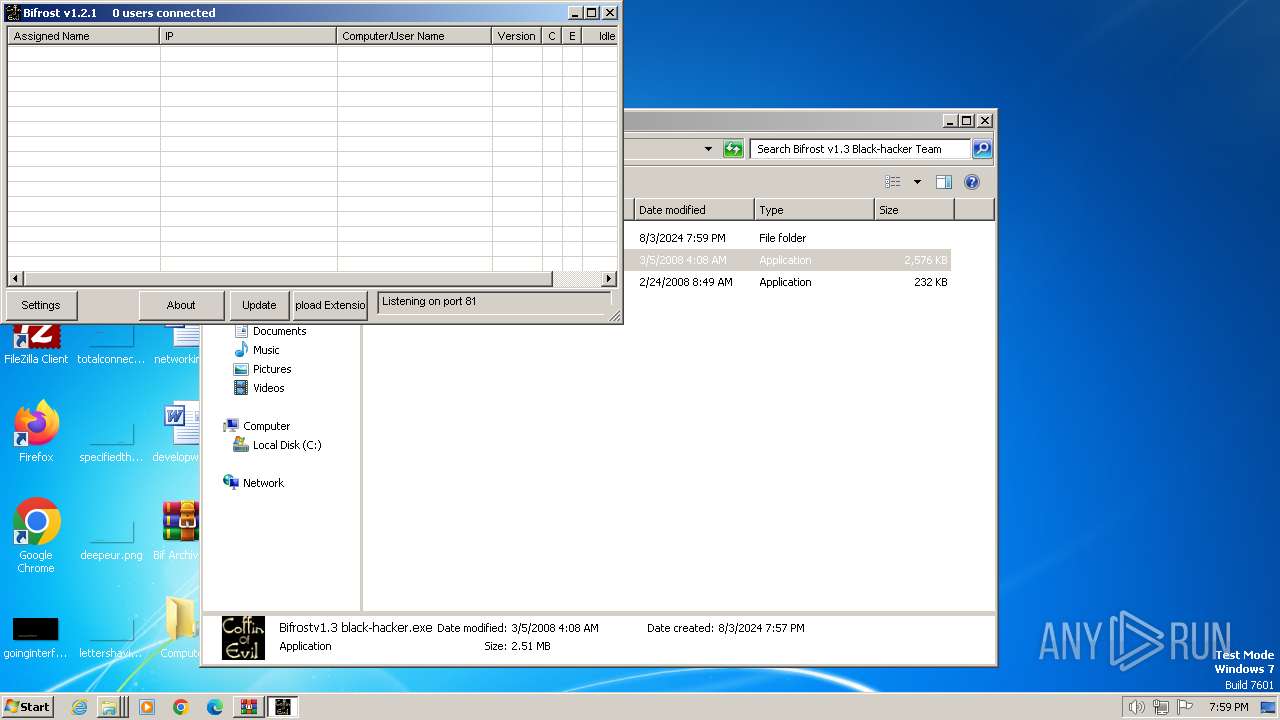Change your view icon in Explorer

pyautogui.click(x=893, y=182)
